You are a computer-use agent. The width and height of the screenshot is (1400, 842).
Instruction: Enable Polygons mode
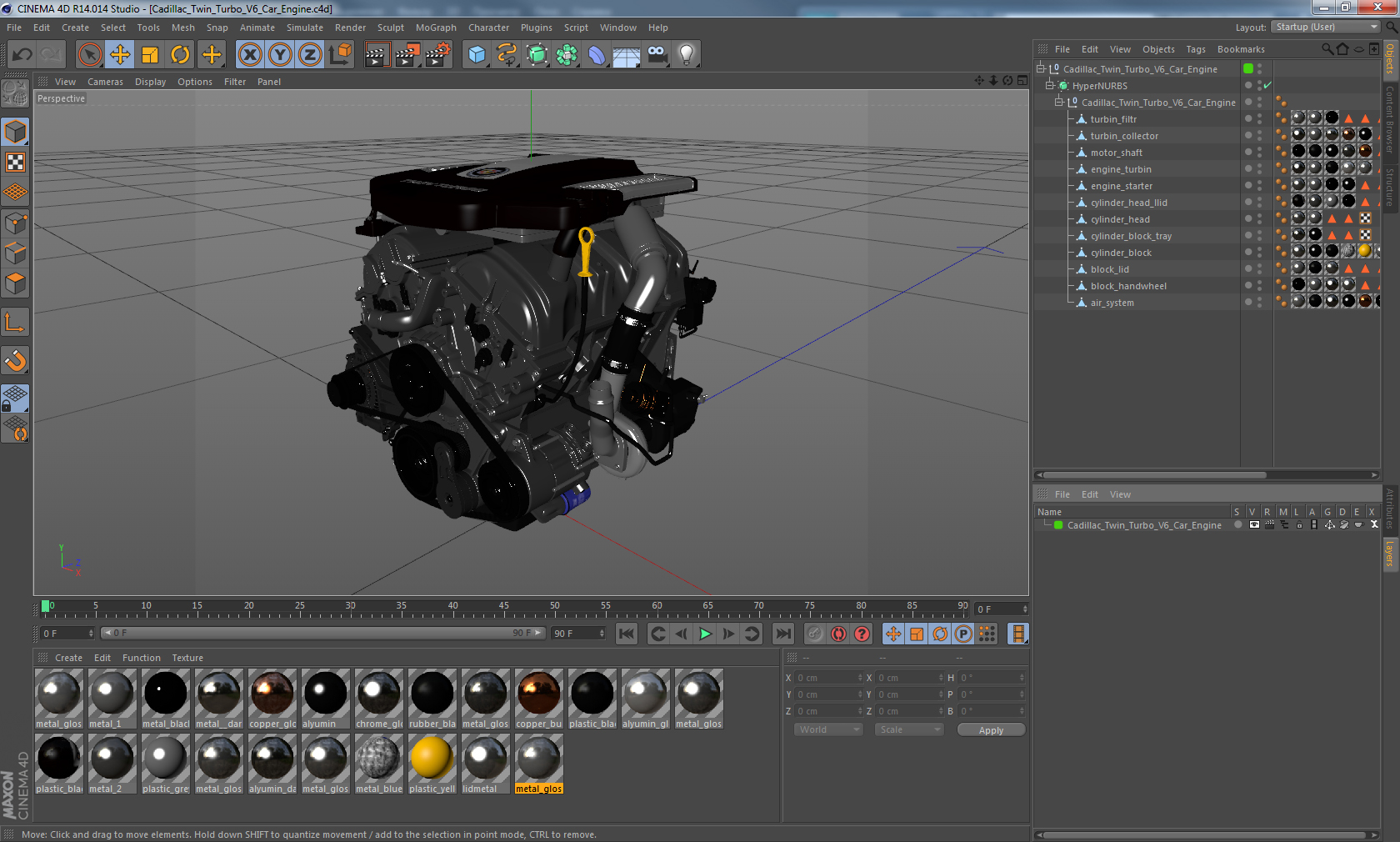pyautogui.click(x=15, y=283)
